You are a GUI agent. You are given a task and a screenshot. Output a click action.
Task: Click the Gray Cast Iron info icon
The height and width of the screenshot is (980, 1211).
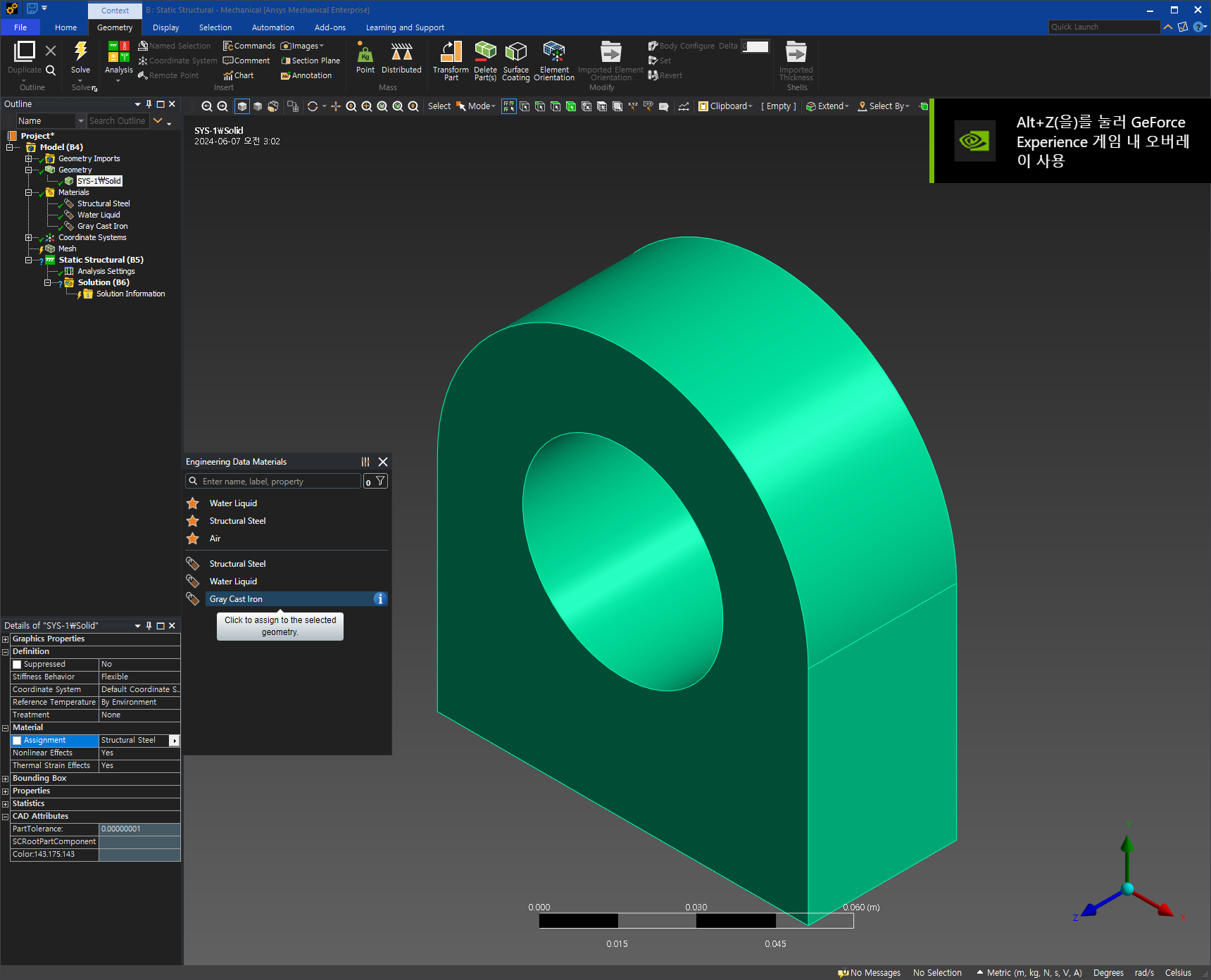[380, 599]
